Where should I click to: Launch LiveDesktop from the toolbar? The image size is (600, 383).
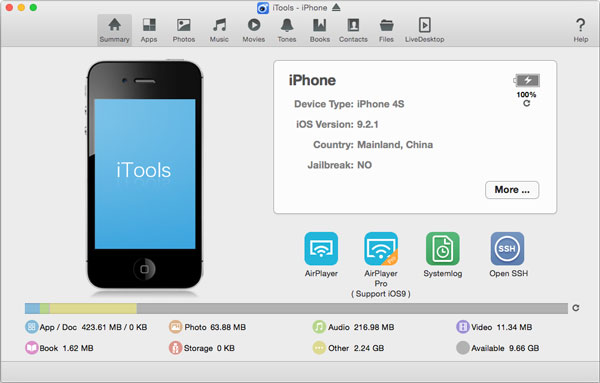click(425, 30)
